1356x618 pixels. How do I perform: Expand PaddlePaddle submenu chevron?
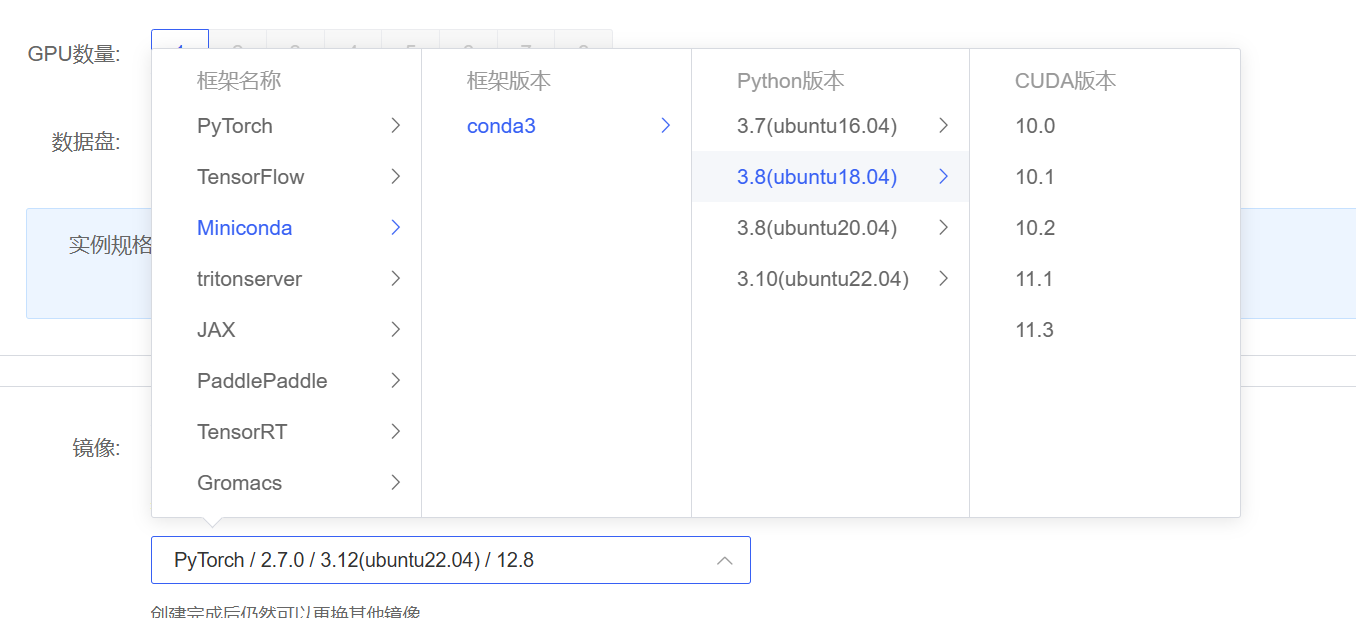click(x=396, y=381)
